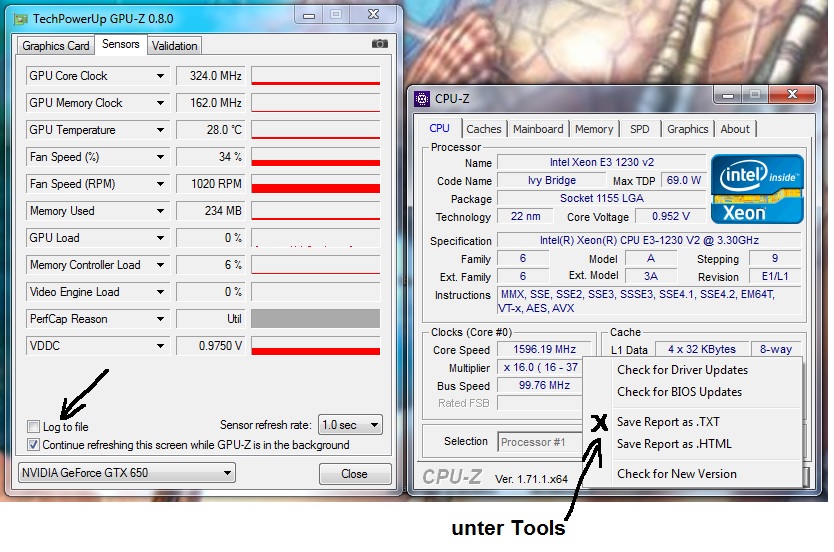Select the Sensors tab in GPU-Z

point(121,44)
